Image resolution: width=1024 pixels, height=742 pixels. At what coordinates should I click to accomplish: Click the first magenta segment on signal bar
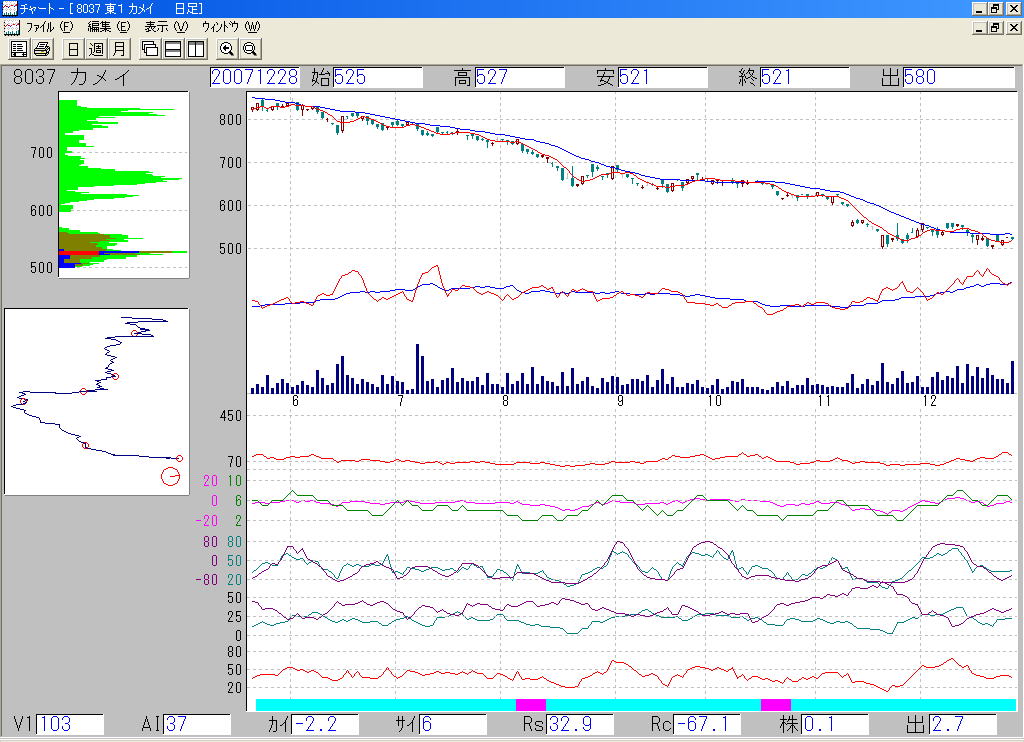(530, 705)
